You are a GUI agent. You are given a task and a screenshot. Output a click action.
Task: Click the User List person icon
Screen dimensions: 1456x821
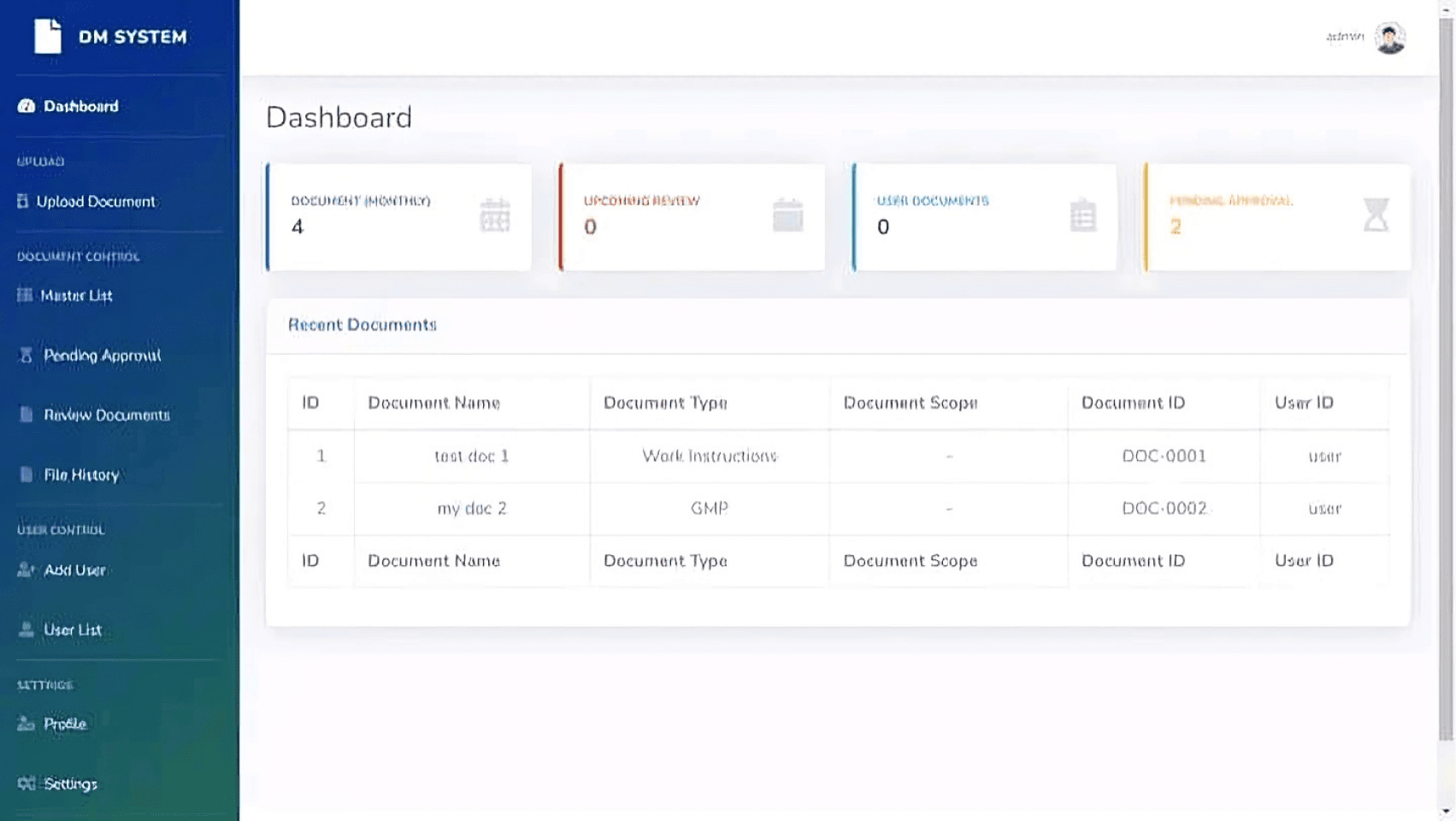point(27,629)
